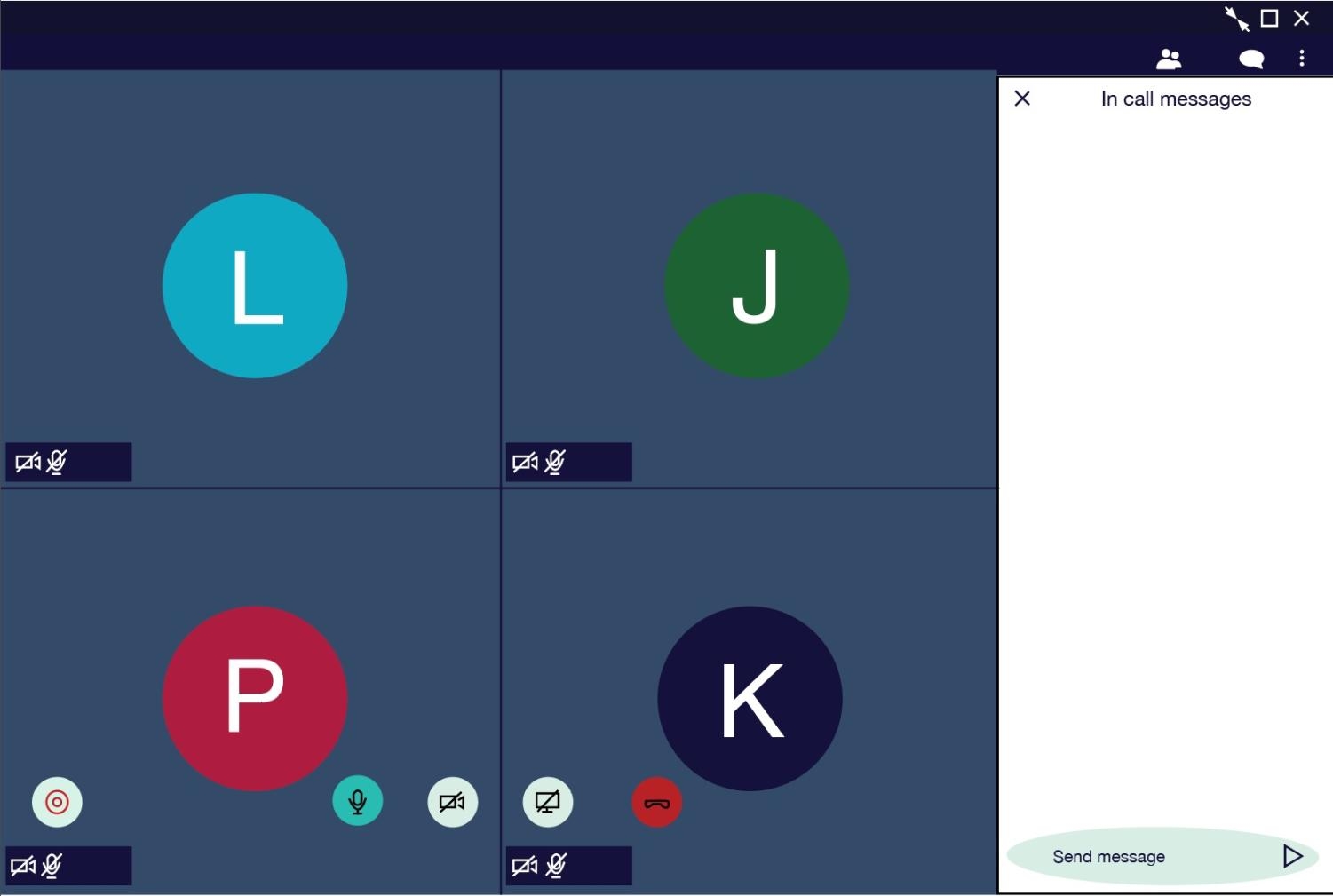
Task: Click L's muted microphone status icon
Action: tap(57, 462)
